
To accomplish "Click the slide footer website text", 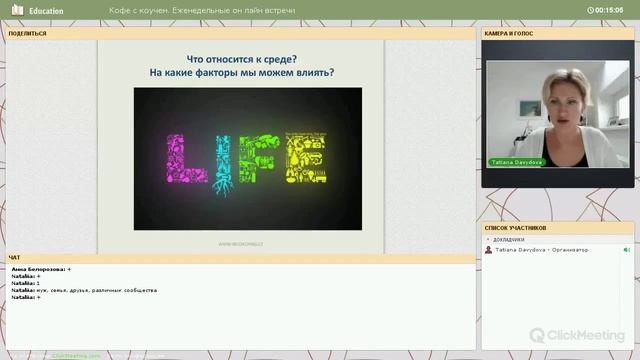I will click(x=241, y=244).
